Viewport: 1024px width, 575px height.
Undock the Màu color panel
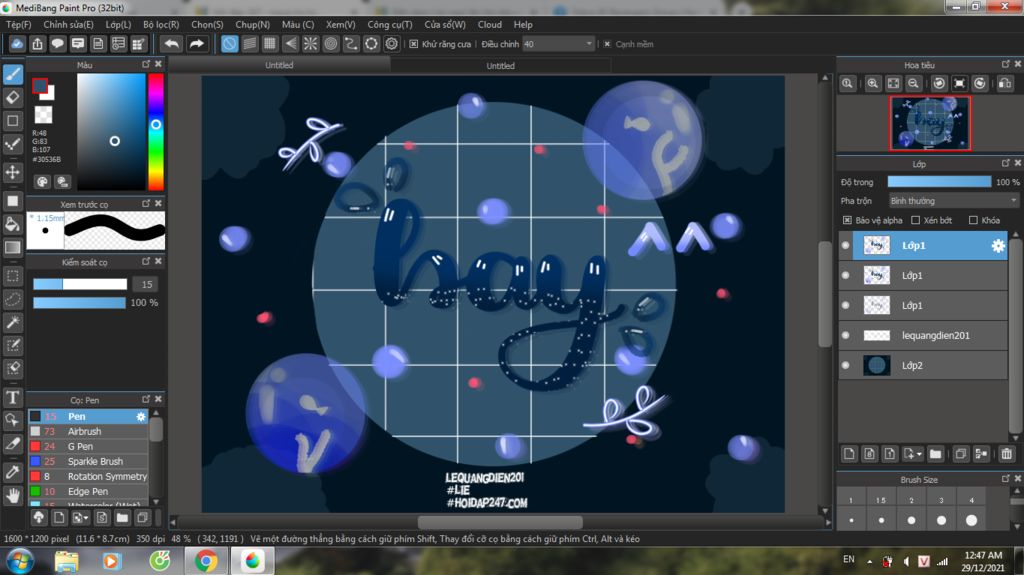click(146, 64)
